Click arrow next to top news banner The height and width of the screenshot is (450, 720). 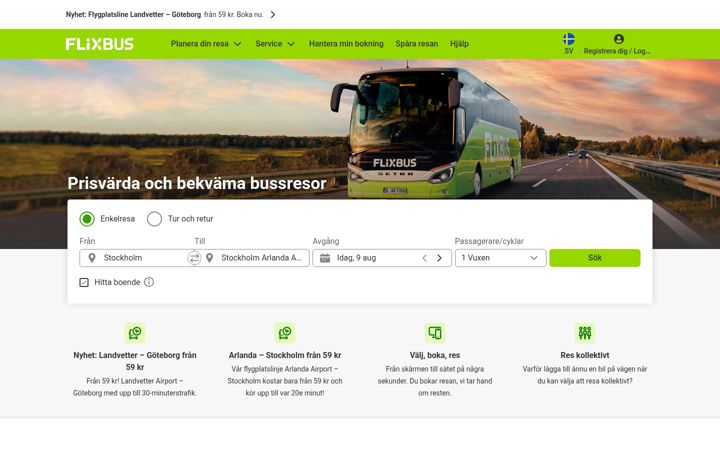[273, 15]
